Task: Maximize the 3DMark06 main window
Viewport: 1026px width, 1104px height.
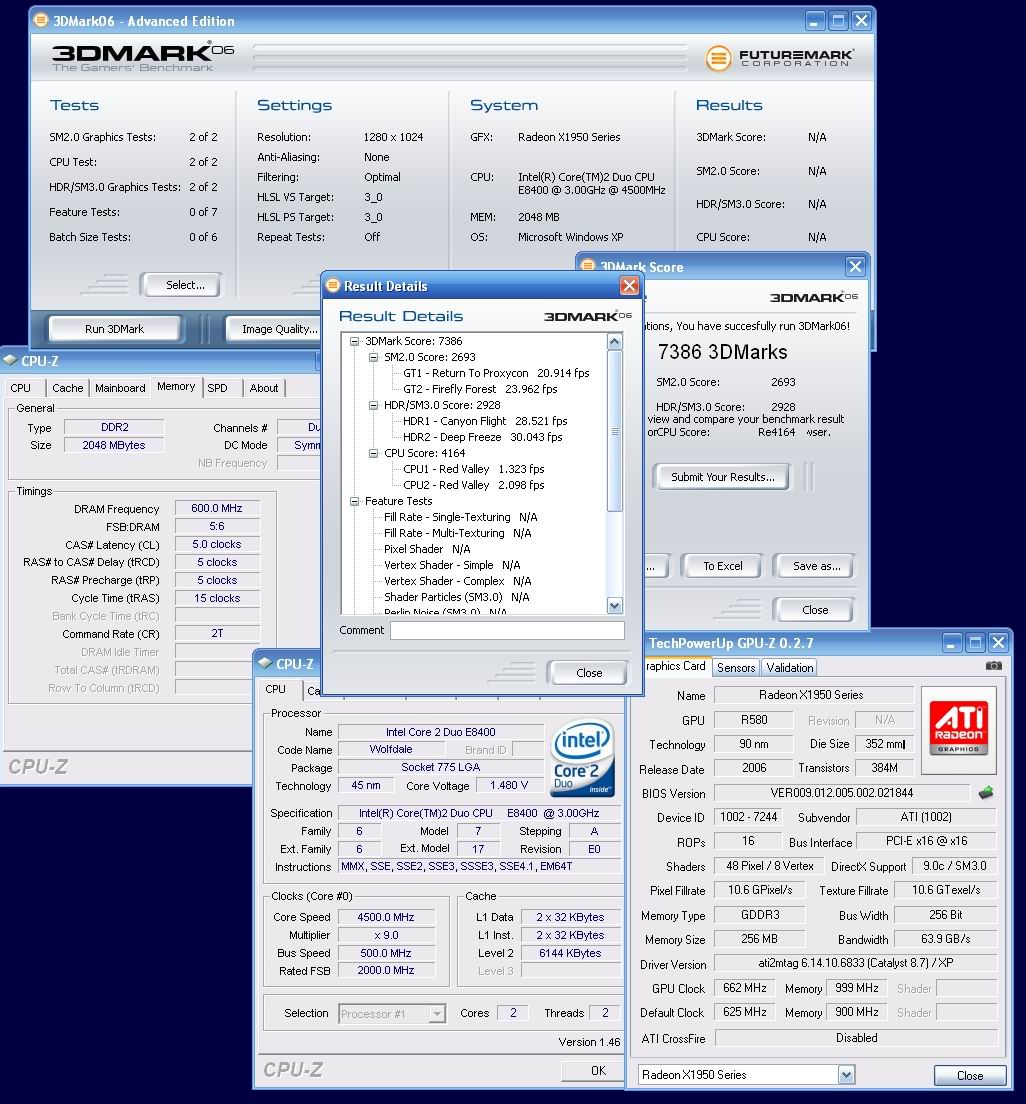Action: [x=838, y=20]
